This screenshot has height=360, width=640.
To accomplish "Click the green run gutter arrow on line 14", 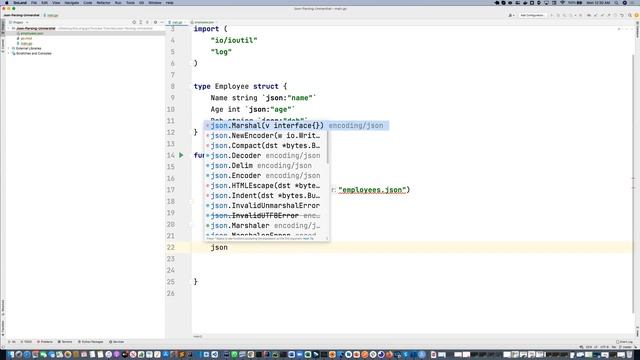I will click(181, 155).
